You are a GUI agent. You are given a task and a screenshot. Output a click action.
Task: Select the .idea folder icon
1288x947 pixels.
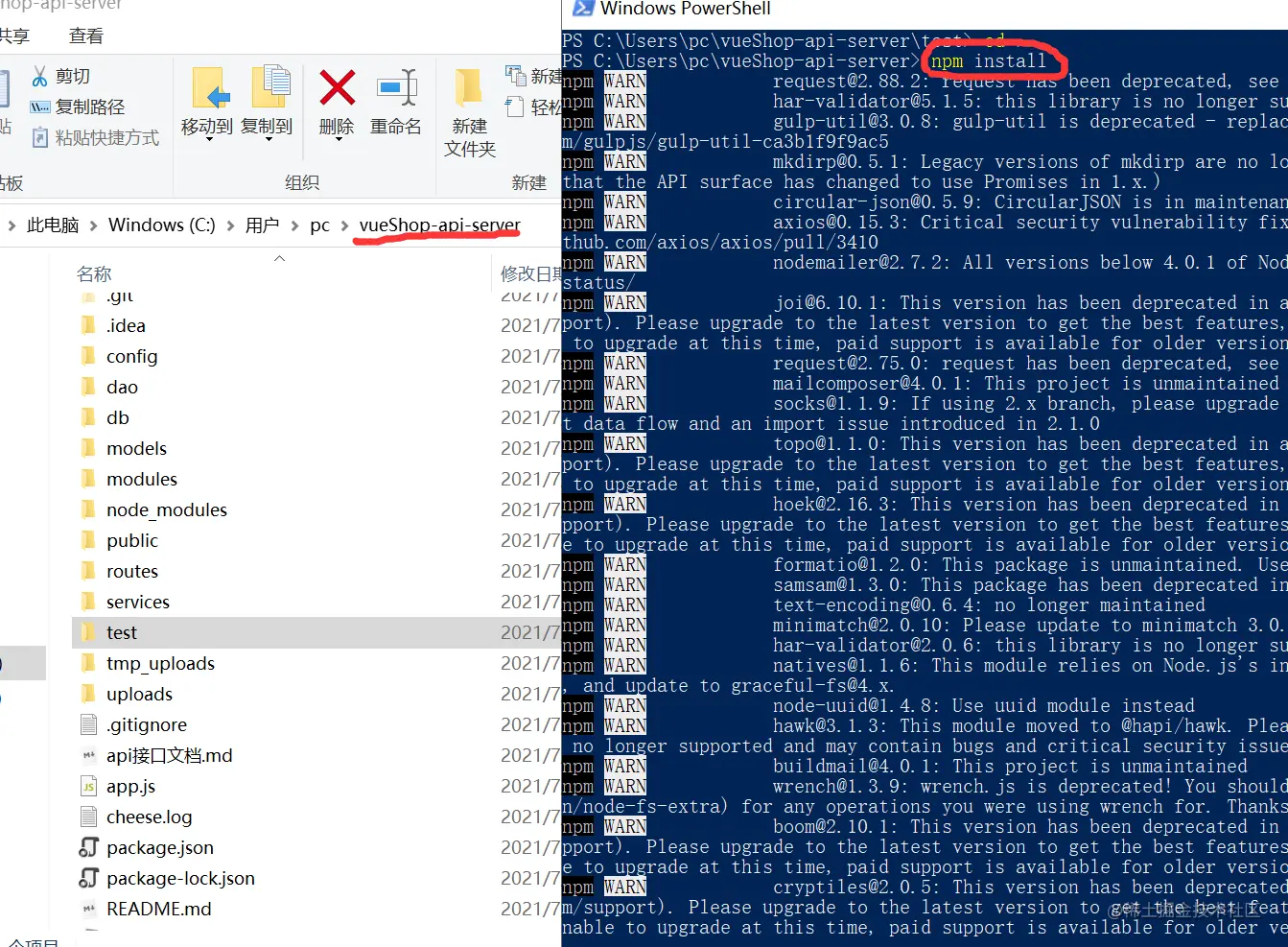(x=88, y=325)
